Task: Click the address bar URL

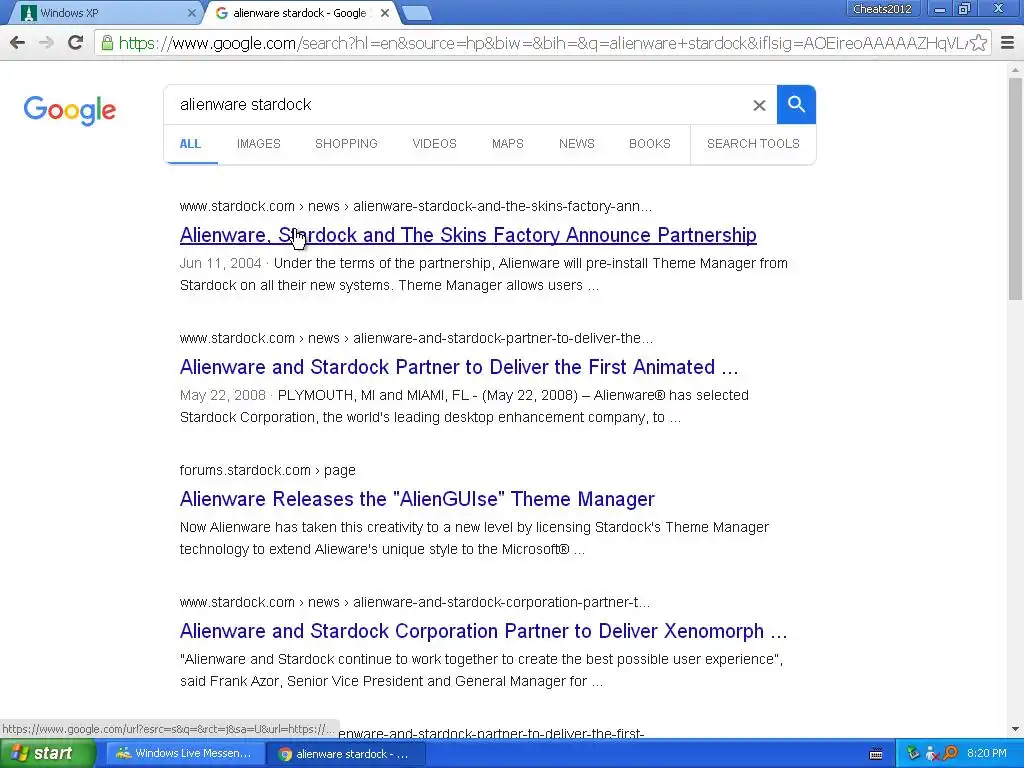Action: click(x=542, y=43)
